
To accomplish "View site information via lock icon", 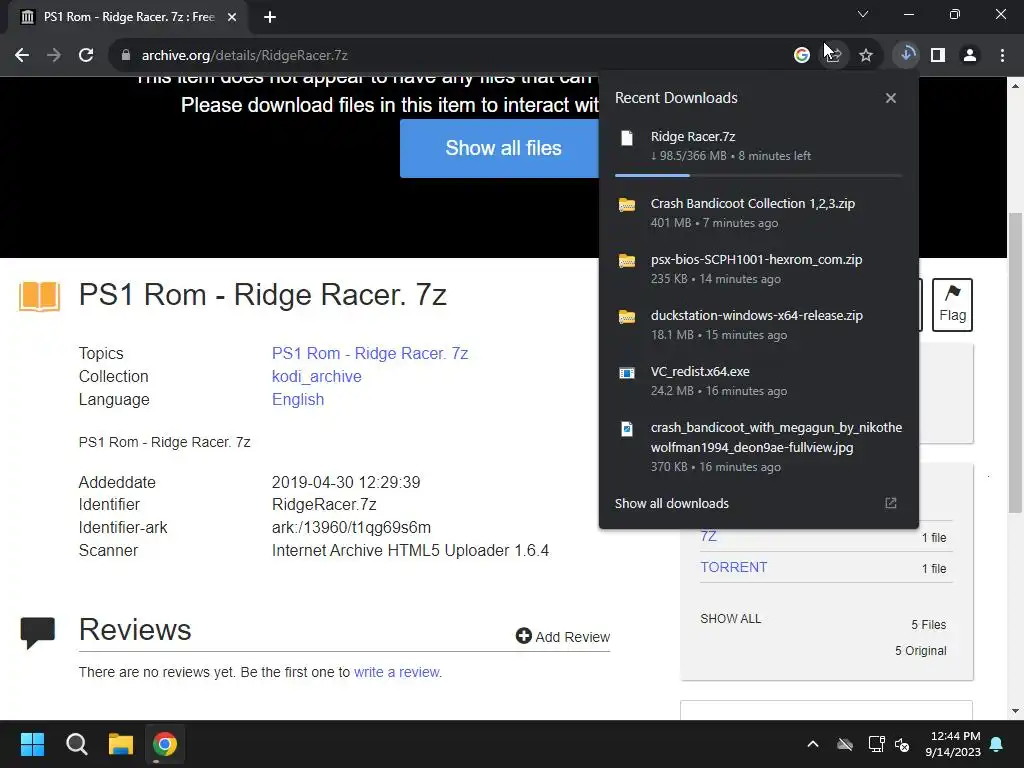I will 126,56.
